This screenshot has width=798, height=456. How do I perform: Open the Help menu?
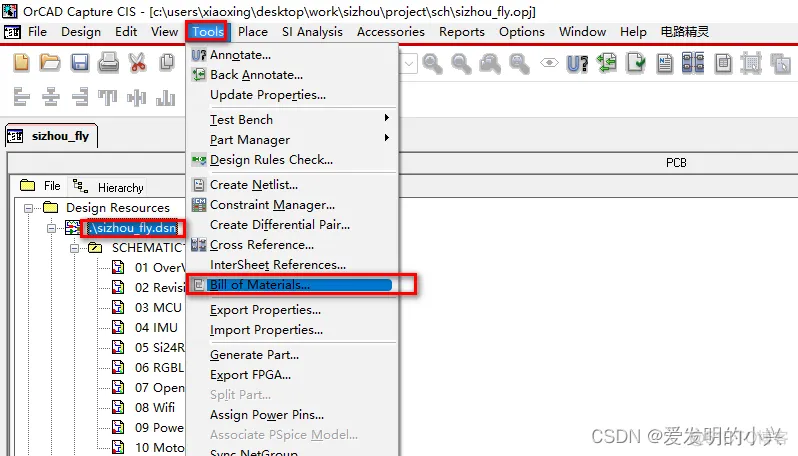[633, 32]
